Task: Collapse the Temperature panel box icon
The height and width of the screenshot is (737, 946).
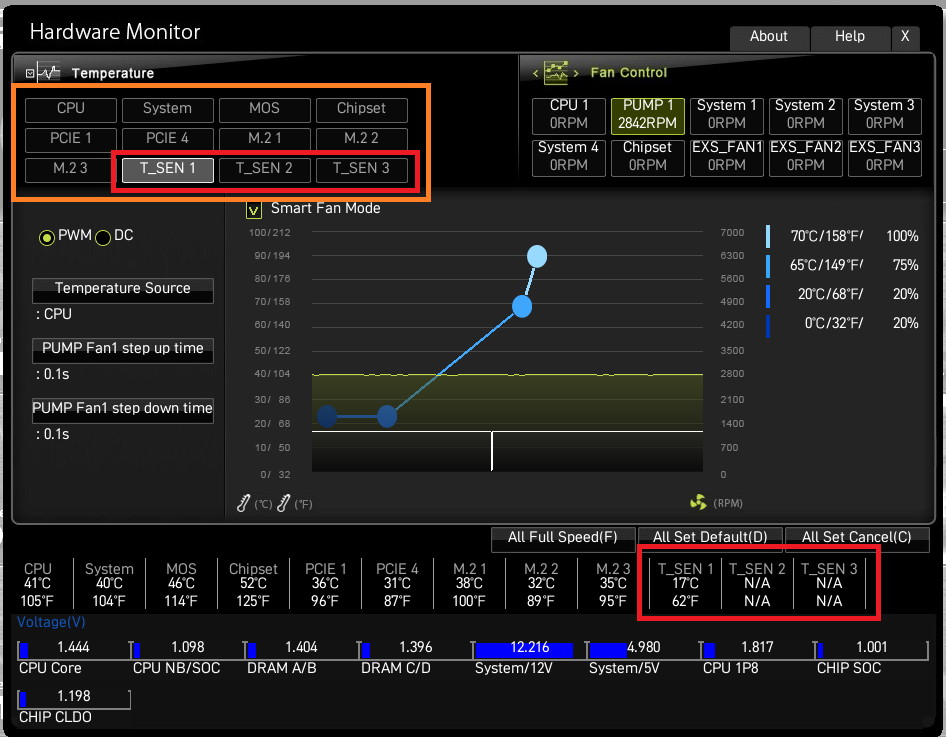Action: point(30,74)
